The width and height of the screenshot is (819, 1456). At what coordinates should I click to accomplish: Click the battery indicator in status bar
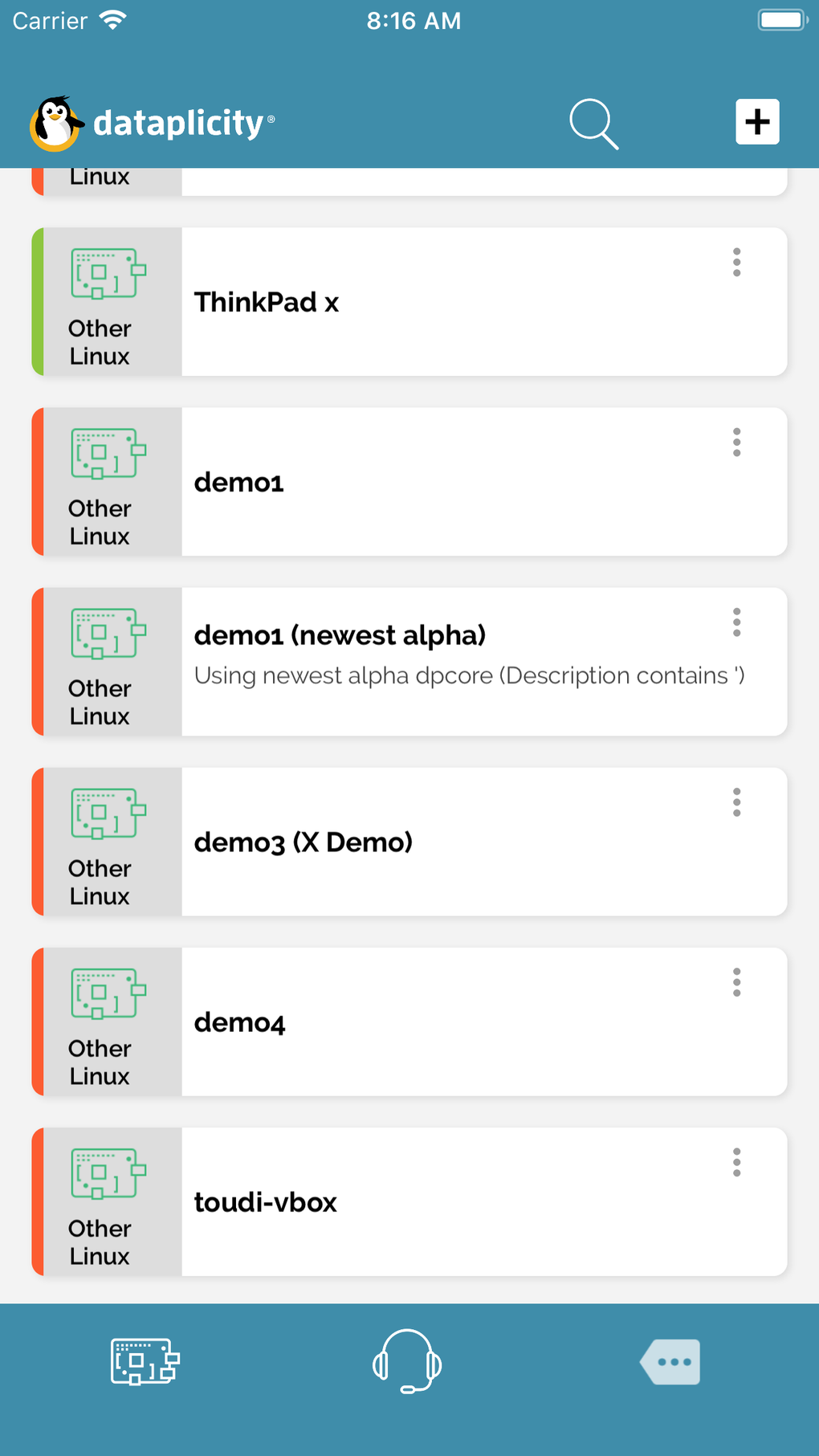tap(781, 20)
